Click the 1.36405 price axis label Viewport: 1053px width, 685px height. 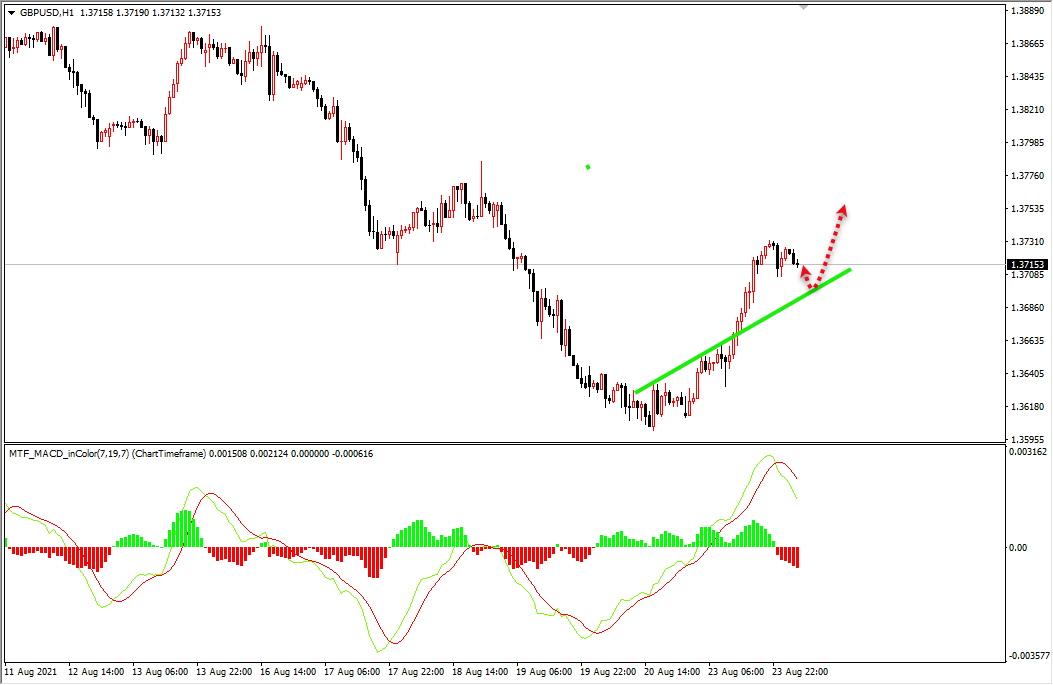pyautogui.click(x=1028, y=373)
